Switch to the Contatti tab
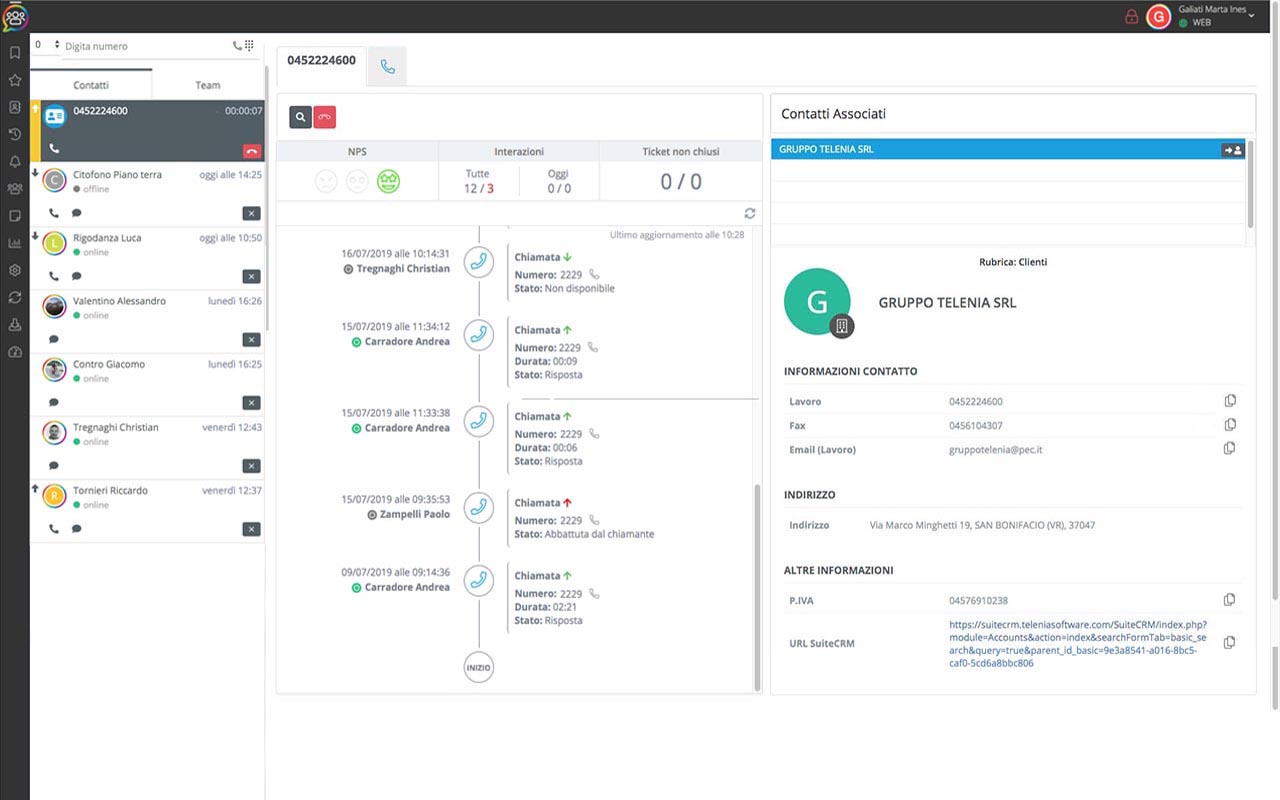Viewport: 1280px width, 800px height. (91, 85)
